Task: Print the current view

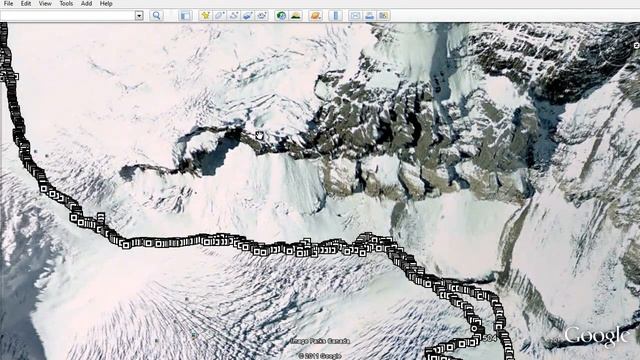Action: point(369,16)
